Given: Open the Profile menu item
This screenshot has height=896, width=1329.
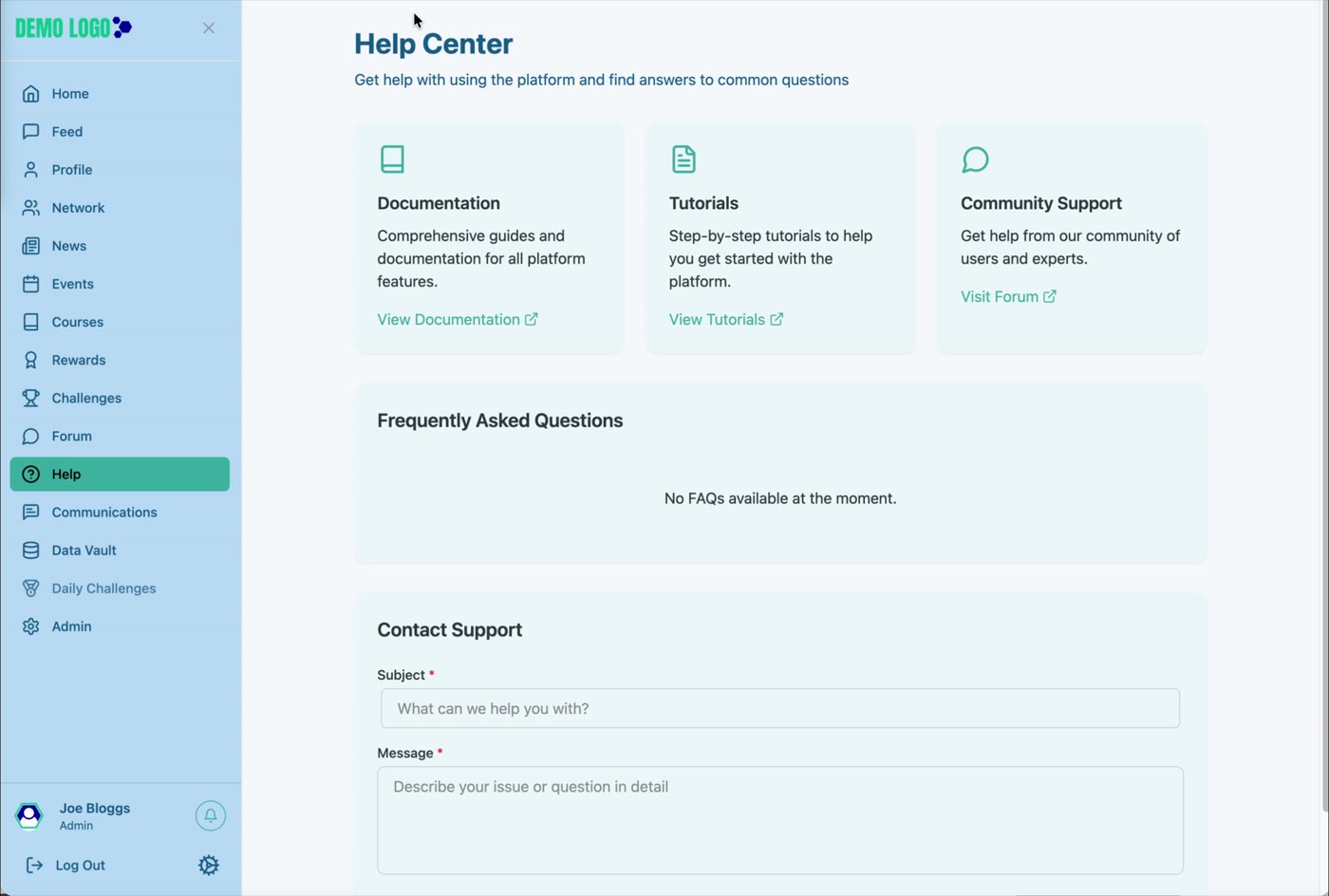Looking at the screenshot, I should click(120, 170).
